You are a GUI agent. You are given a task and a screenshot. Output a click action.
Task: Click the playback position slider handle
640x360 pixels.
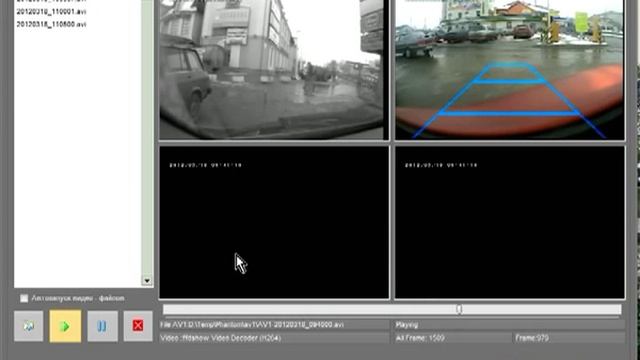pos(459,309)
